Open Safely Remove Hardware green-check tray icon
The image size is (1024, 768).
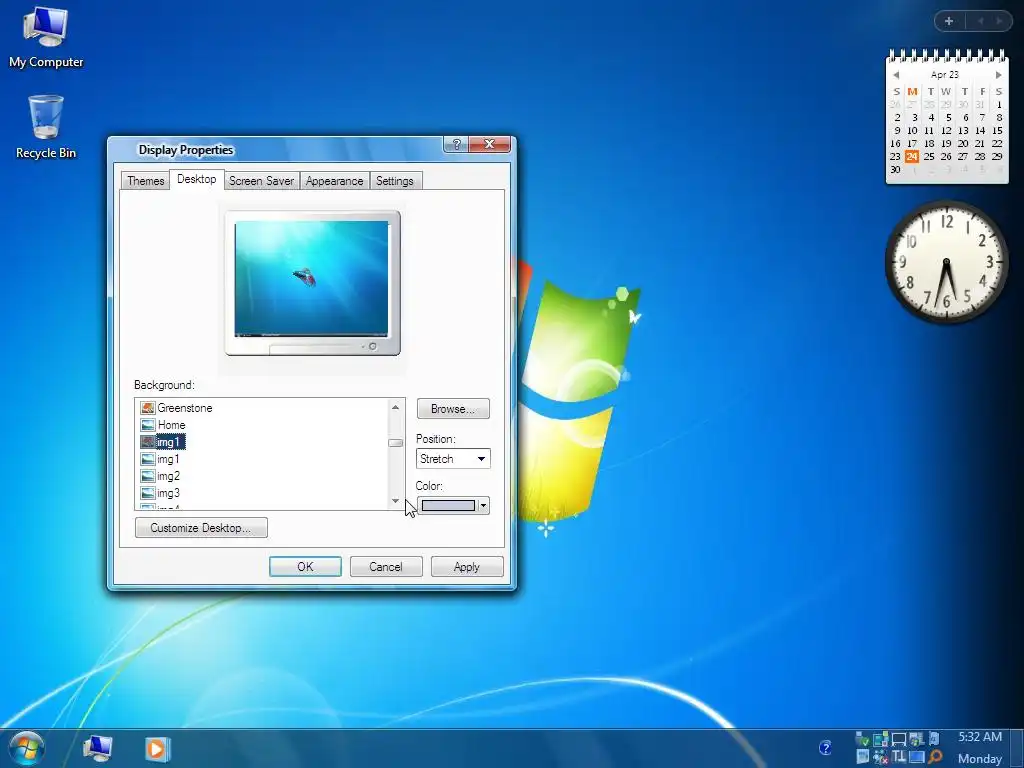[x=862, y=739]
